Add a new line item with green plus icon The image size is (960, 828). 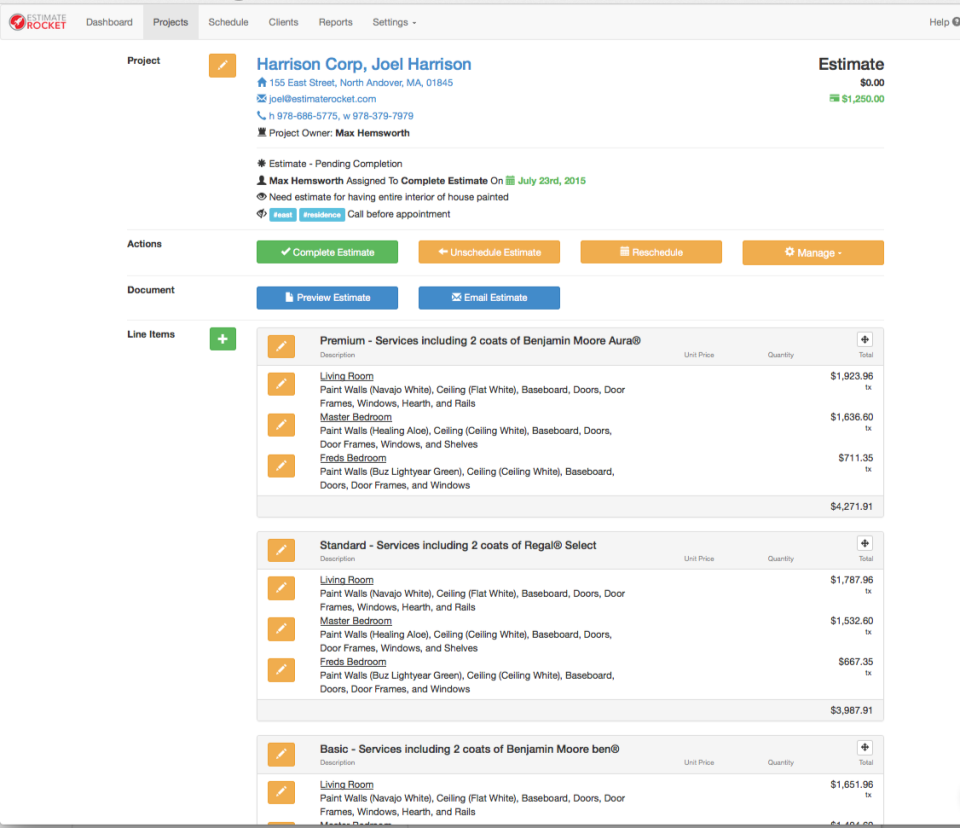pyautogui.click(x=221, y=339)
